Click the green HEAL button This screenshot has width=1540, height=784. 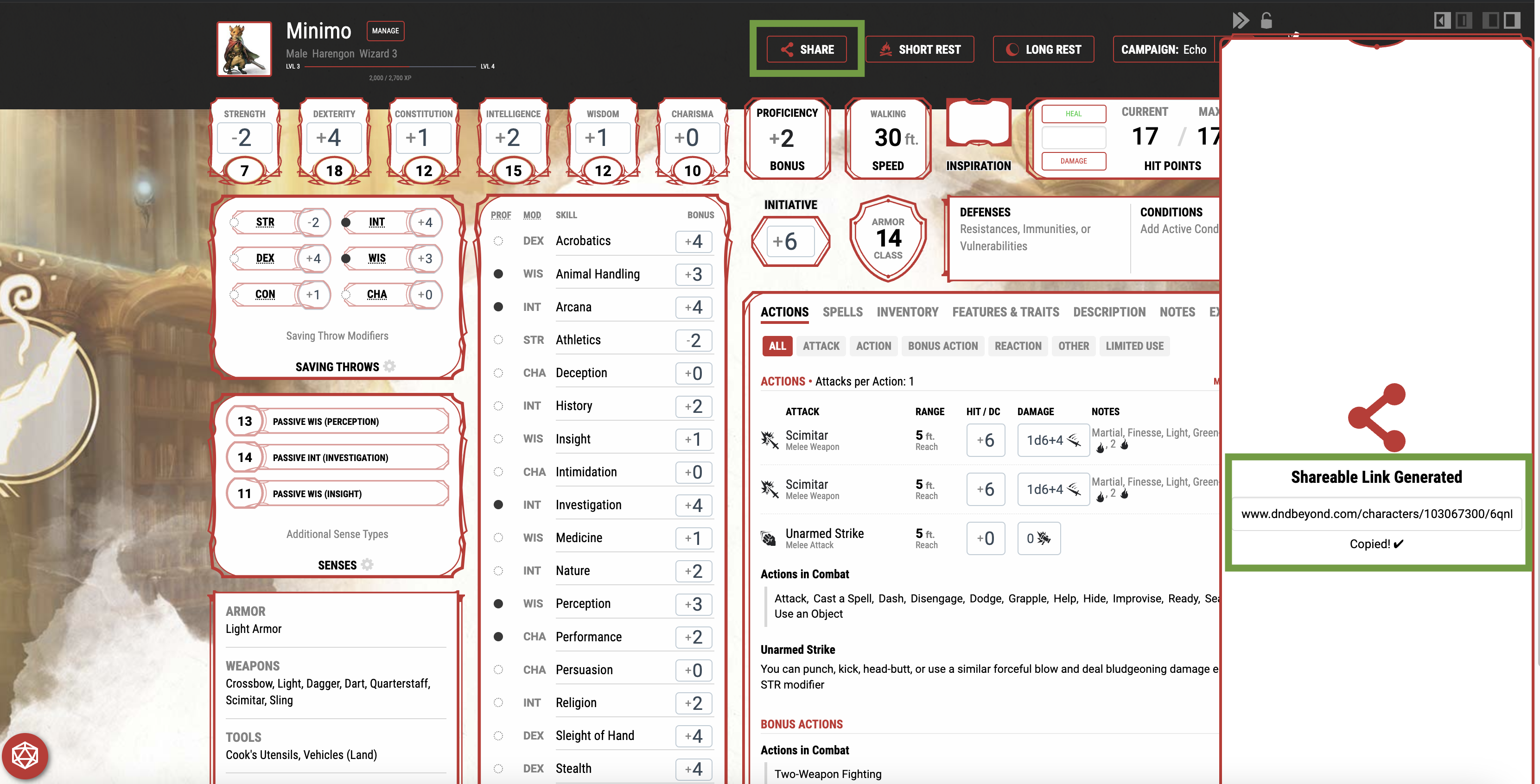(x=1074, y=114)
